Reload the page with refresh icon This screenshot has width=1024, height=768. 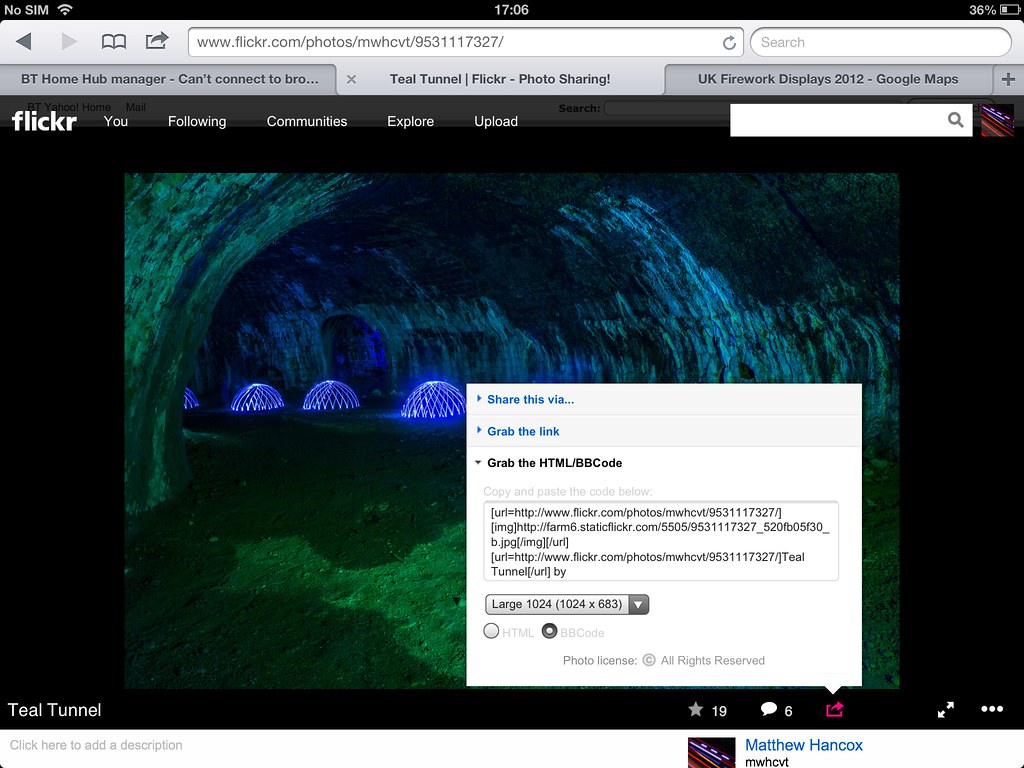pos(729,43)
